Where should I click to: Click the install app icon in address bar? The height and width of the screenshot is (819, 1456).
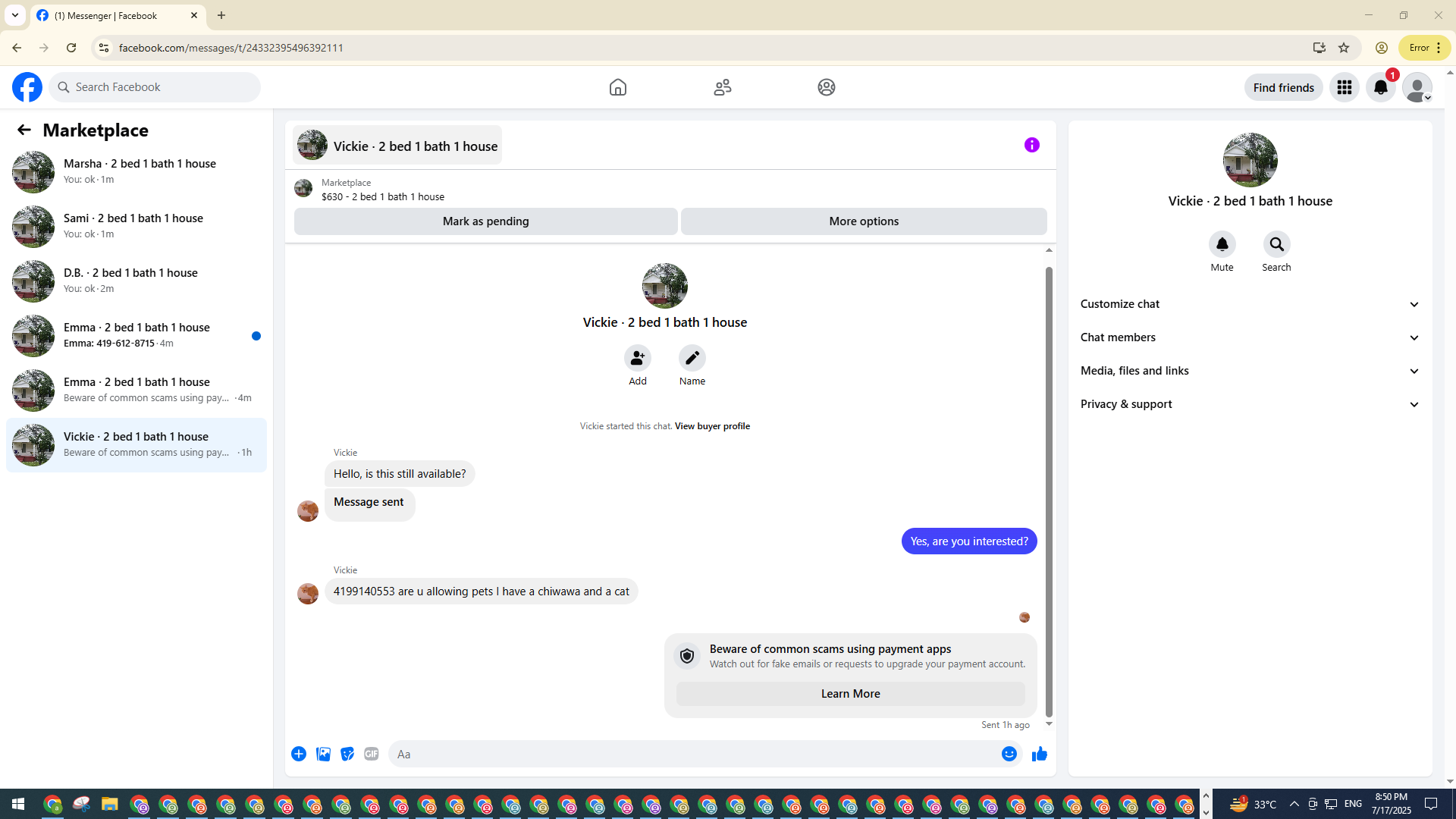(1319, 48)
